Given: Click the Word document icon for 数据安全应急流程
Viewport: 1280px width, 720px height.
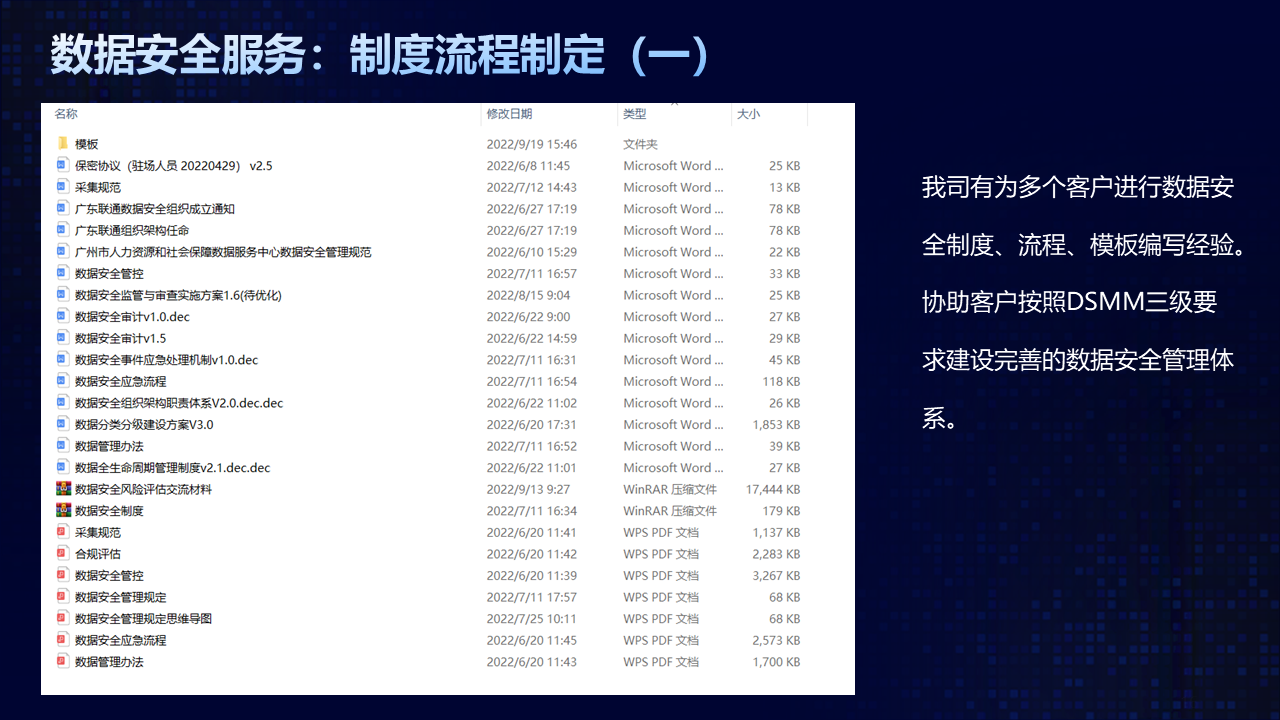Looking at the screenshot, I should (x=62, y=381).
